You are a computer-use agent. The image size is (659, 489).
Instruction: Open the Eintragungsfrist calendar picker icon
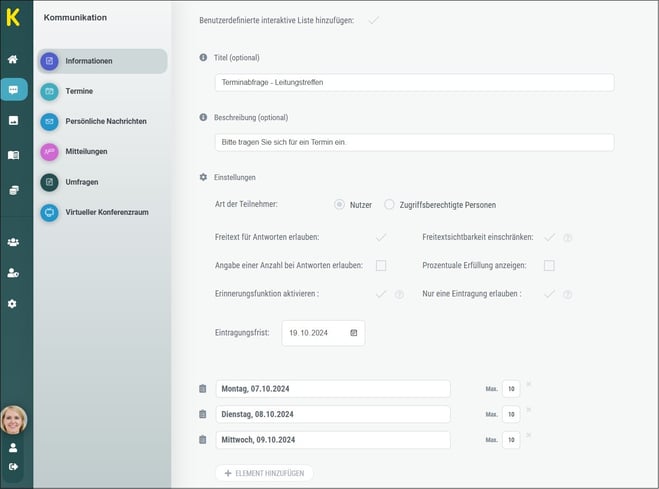pos(354,333)
